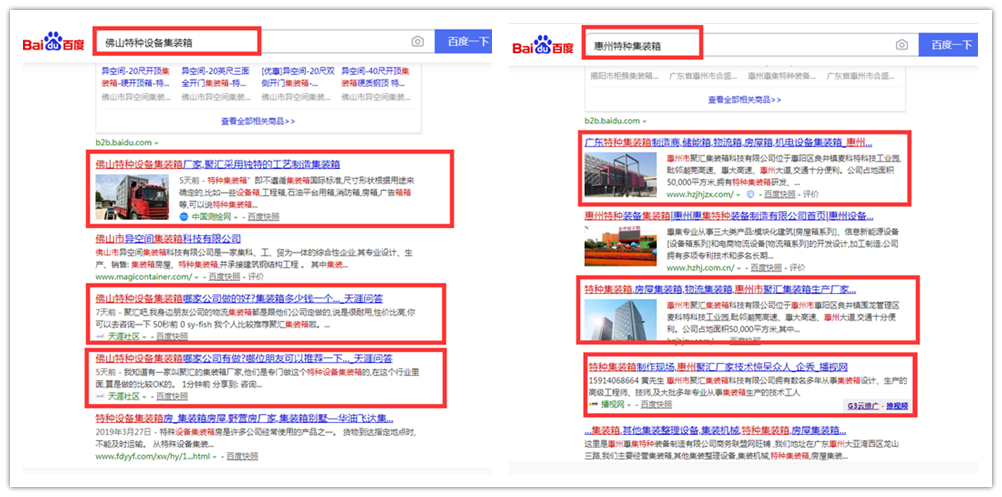Screen dimensions: 1002x497
Task: Expand the dropdown arrow after www.fdyyf.com/xw/hy/1...html
Action: pyautogui.click(x=215, y=457)
